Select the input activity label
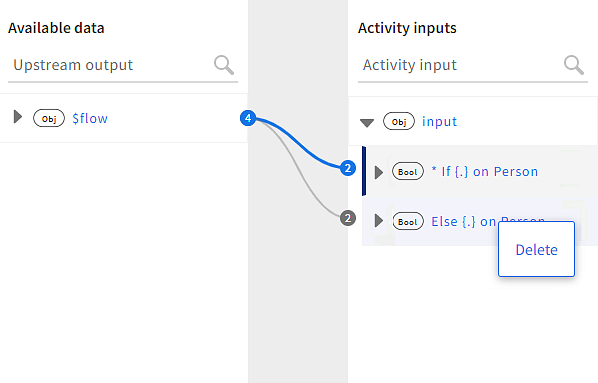 (x=439, y=121)
